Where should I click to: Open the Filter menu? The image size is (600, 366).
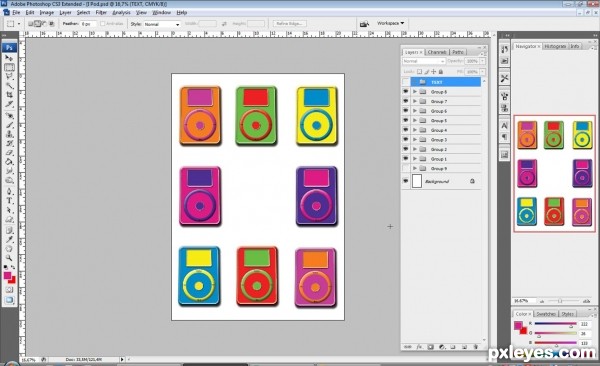[101, 13]
